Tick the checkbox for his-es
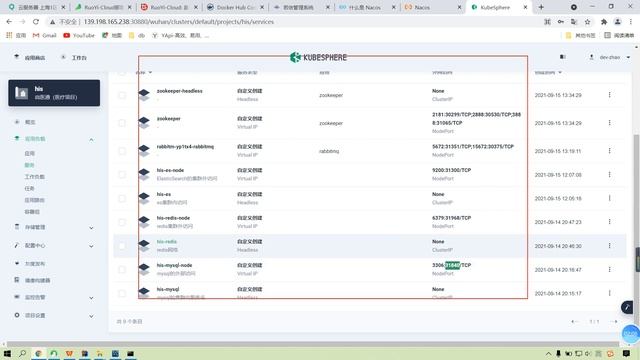This screenshot has height=360, width=640. tap(122, 198)
